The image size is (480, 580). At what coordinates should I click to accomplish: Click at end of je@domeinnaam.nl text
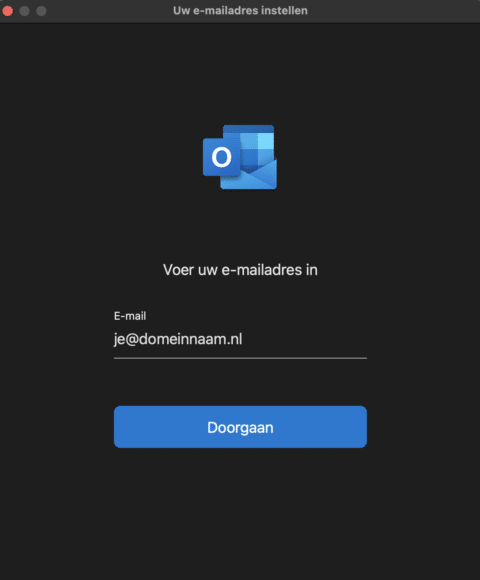coord(243,339)
